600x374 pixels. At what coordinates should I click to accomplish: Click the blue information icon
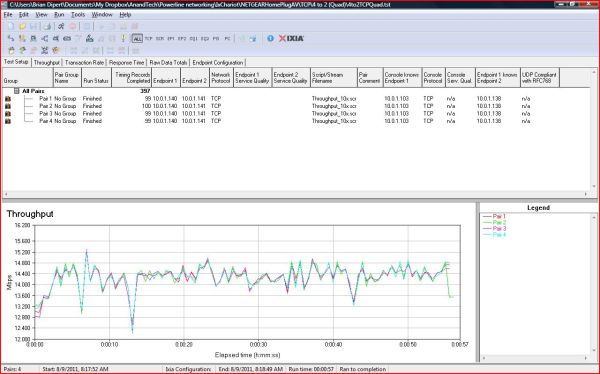(x=271, y=38)
